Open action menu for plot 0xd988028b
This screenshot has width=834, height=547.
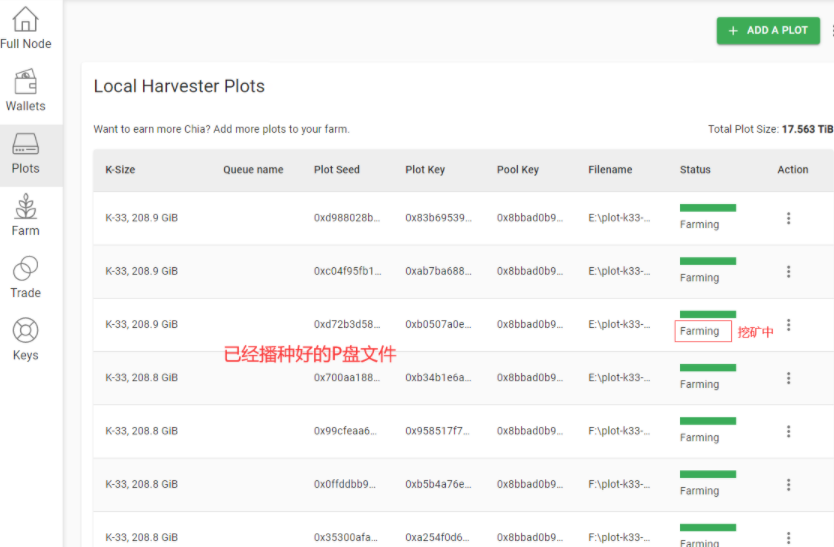point(788,218)
